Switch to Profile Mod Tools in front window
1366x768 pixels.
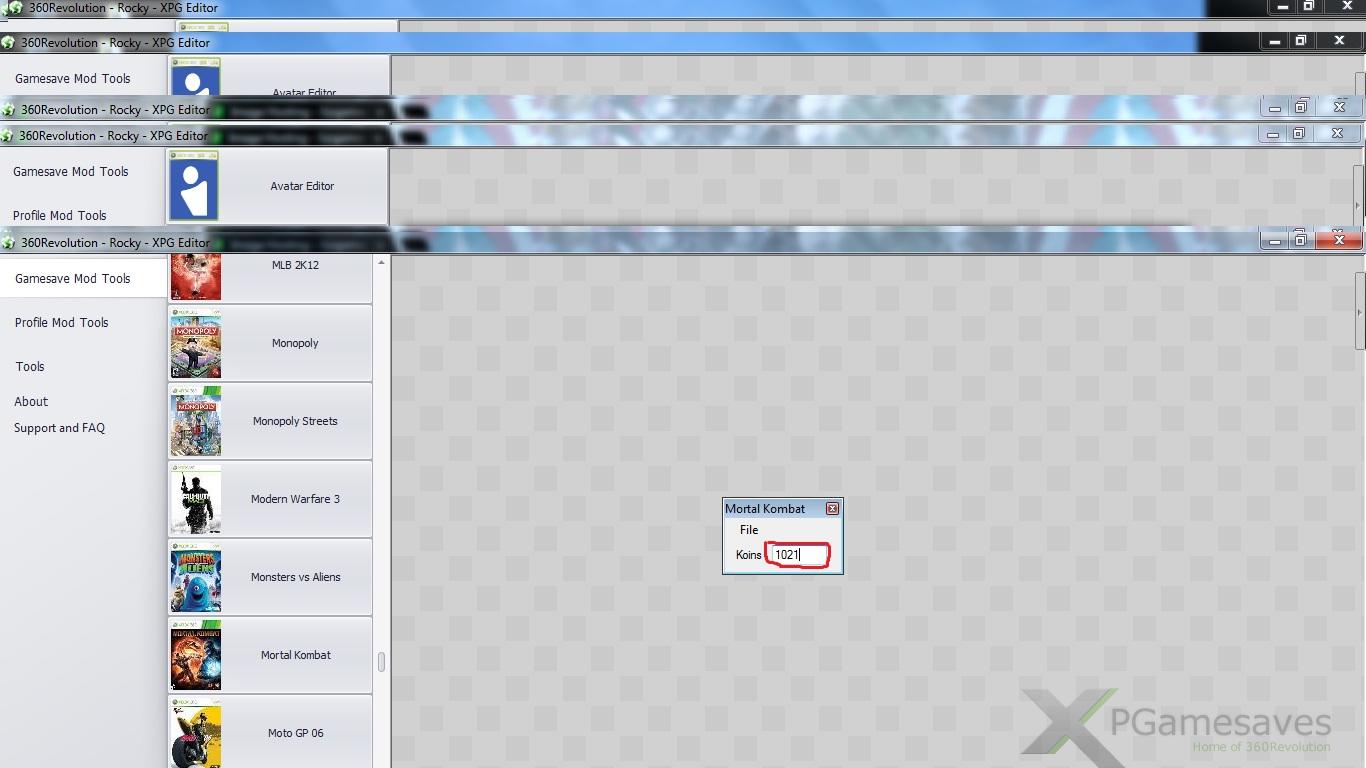(62, 323)
